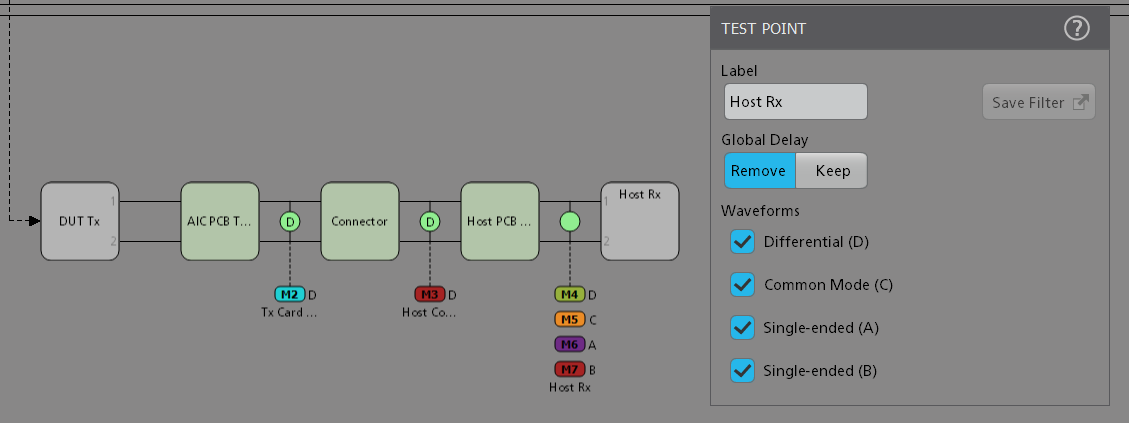Select test point after AIC PCB block
Image resolution: width=1129 pixels, height=423 pixels.
tap(290, 221)
